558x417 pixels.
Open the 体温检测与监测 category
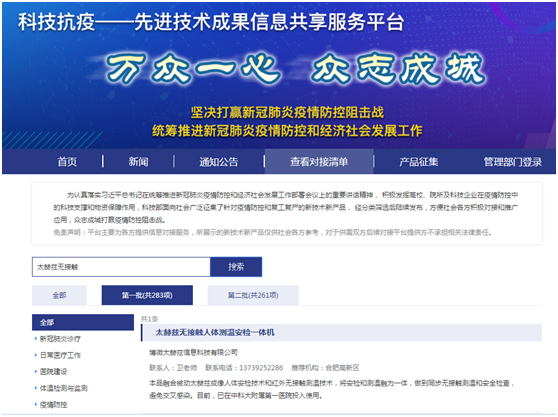coord(63,388)
